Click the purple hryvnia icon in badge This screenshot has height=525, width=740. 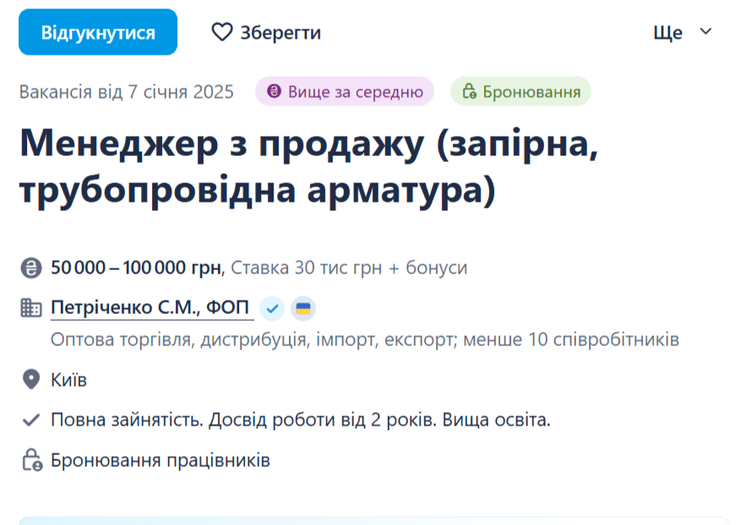point(274,92)
